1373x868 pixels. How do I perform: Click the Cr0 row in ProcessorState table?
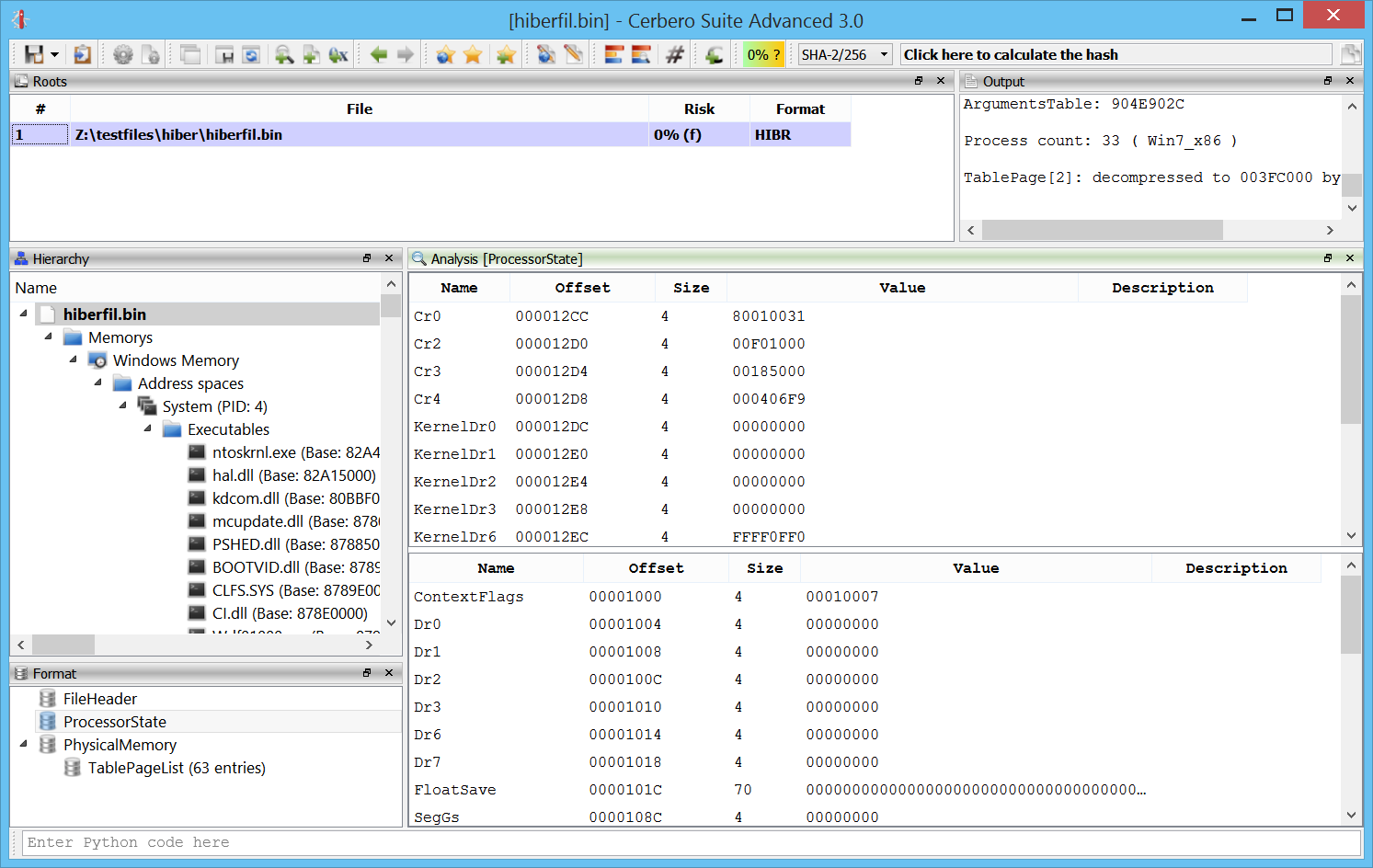[x=828, y=316]
